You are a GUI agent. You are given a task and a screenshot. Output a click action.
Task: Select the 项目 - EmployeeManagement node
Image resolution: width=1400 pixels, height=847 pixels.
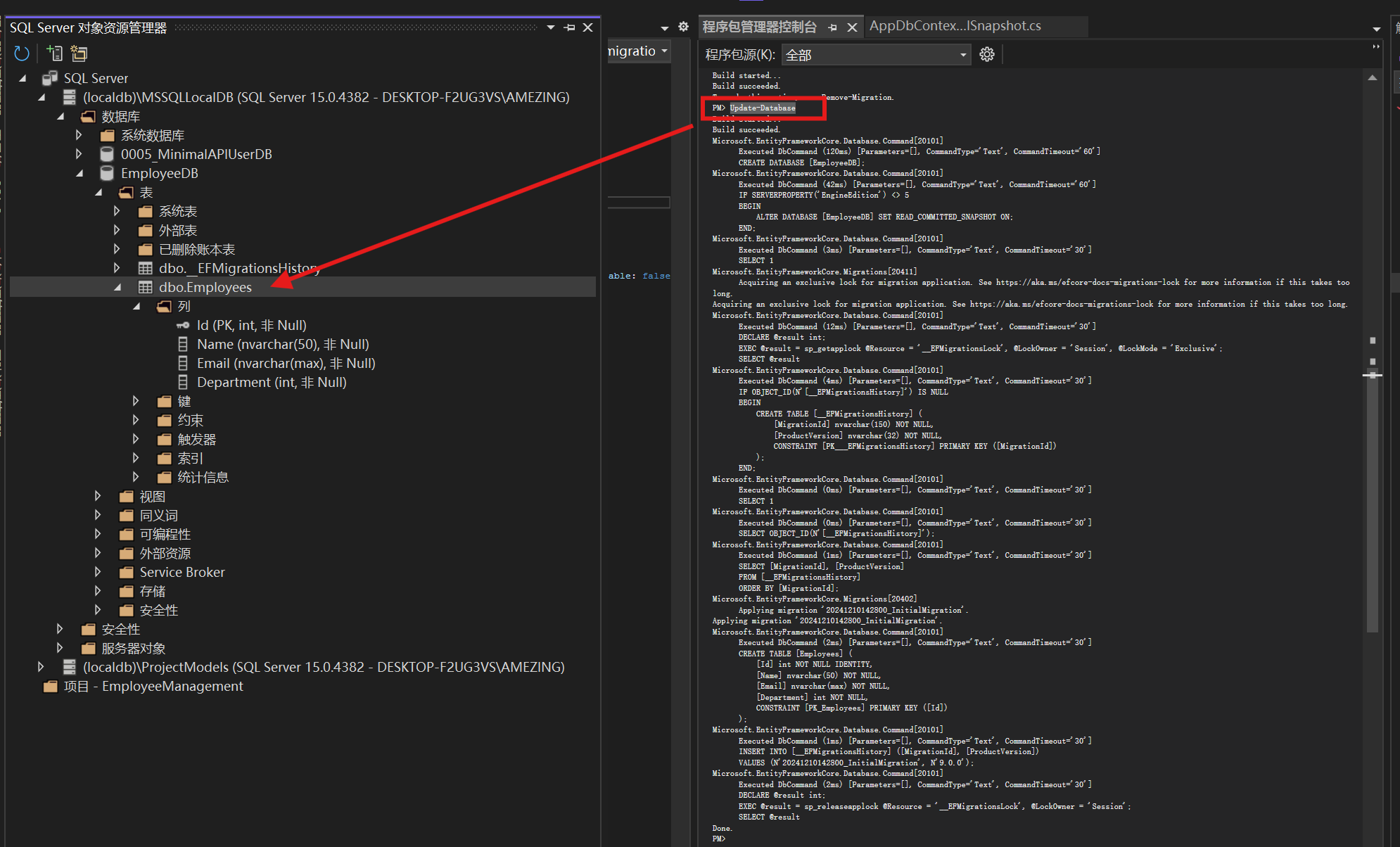(153, 686)
